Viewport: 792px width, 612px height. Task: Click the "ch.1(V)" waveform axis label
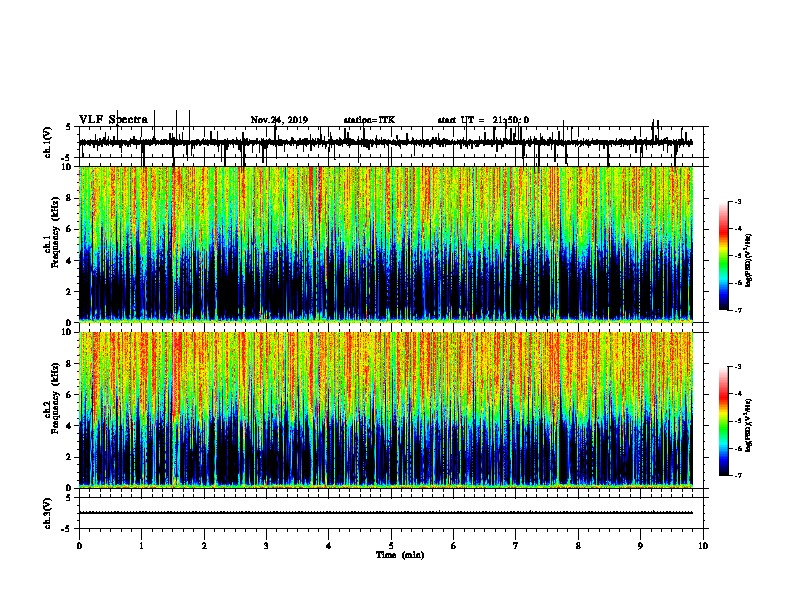[x=47, y=142]
